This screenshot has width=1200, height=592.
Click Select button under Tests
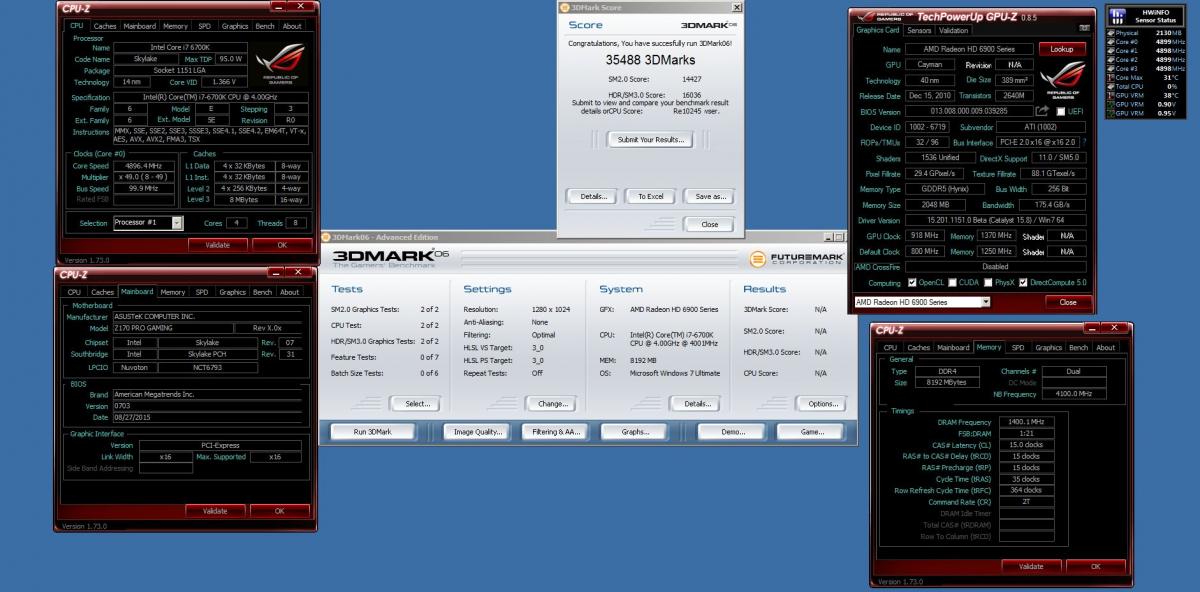[417, 403]
